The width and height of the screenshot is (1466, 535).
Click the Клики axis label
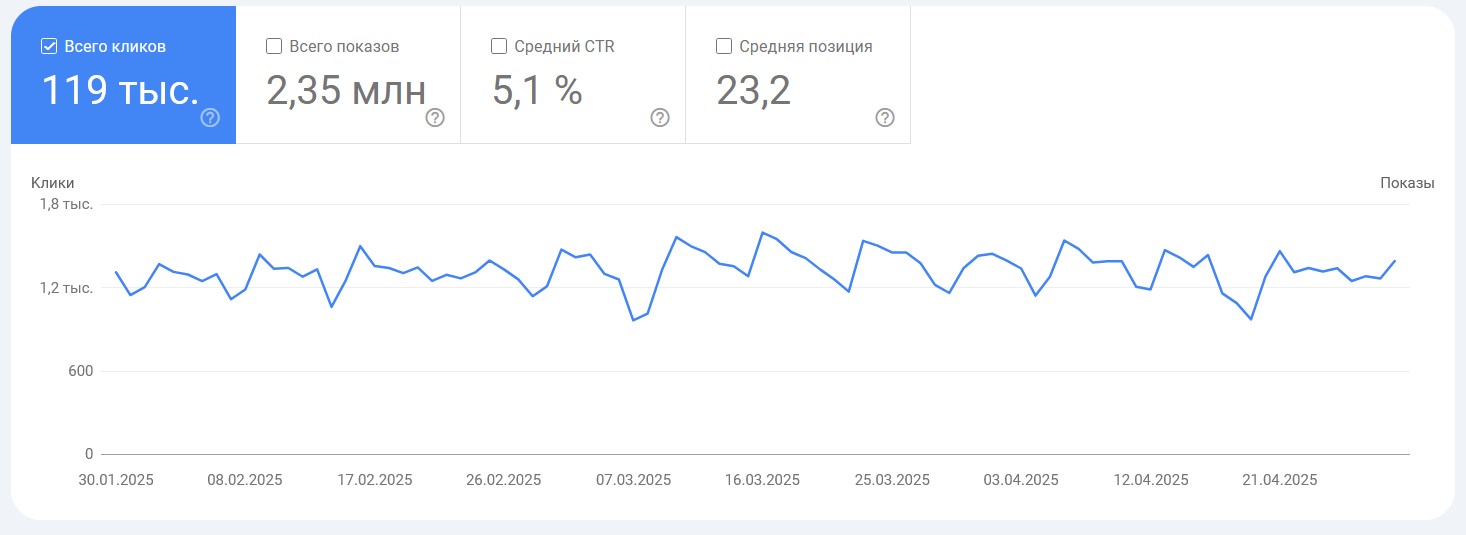coord(53,183)
